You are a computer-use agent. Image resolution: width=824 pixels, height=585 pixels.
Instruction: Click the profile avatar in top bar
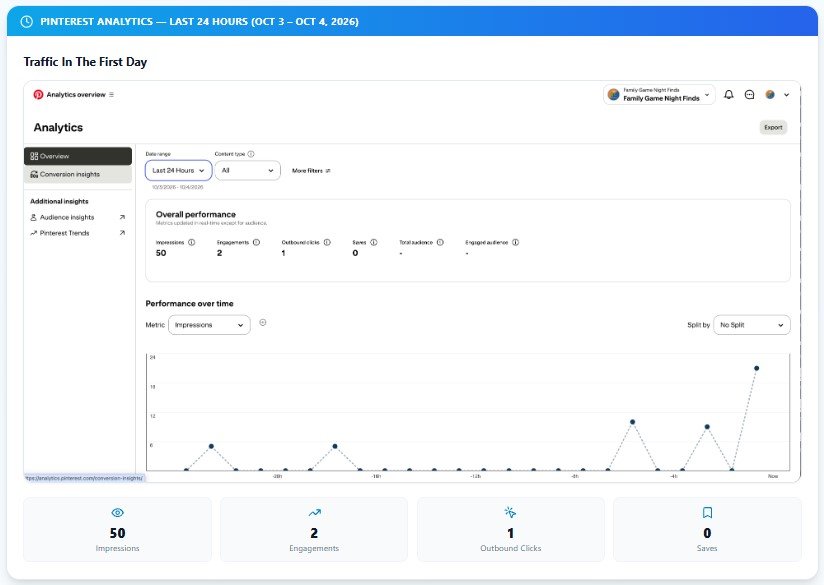tap(770, 95)
